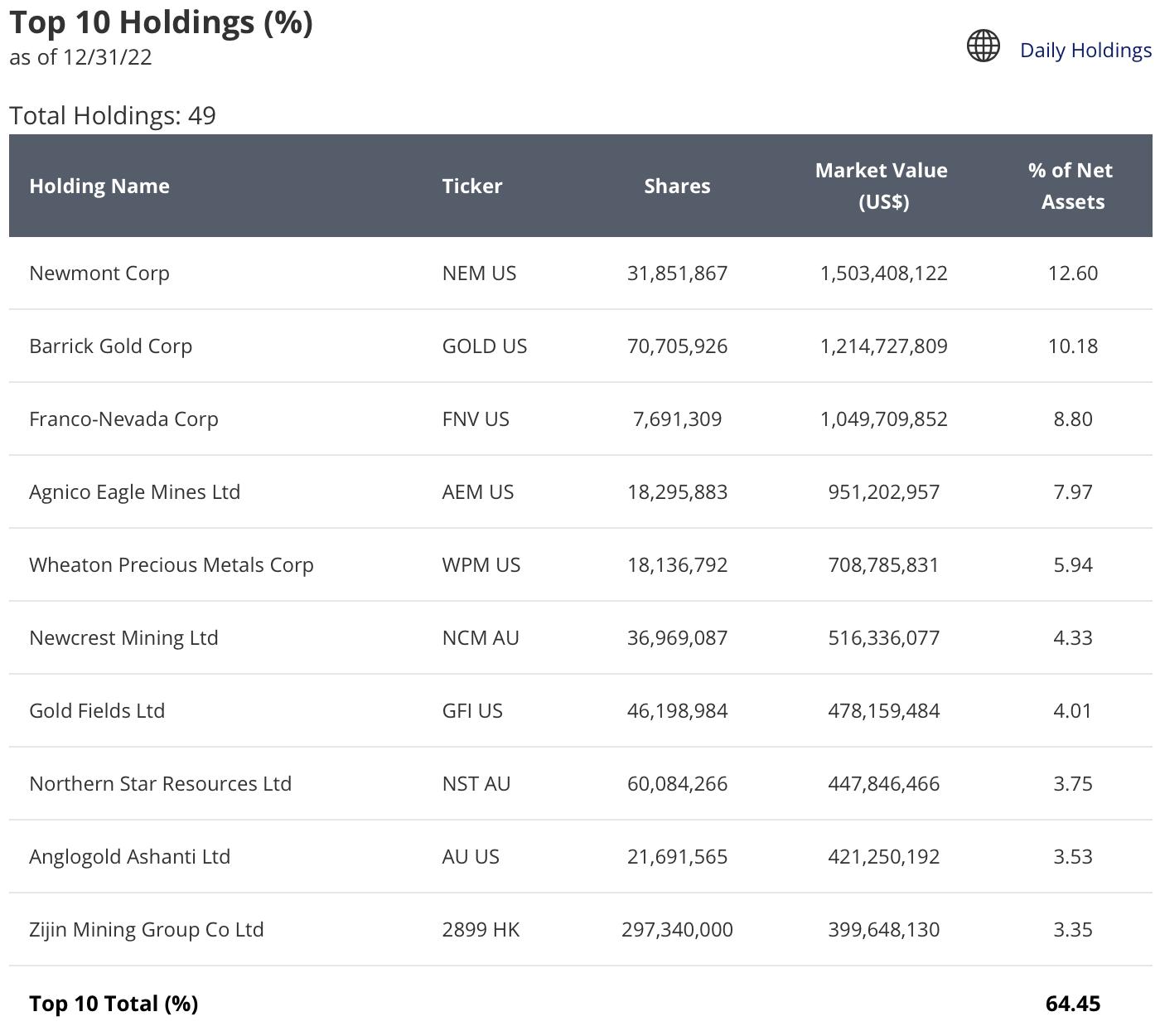Click Agnico Eagle Mines Ltd holding
Image resolution: width=1160 pixels, height=1036 pixels.
[134, 492]
